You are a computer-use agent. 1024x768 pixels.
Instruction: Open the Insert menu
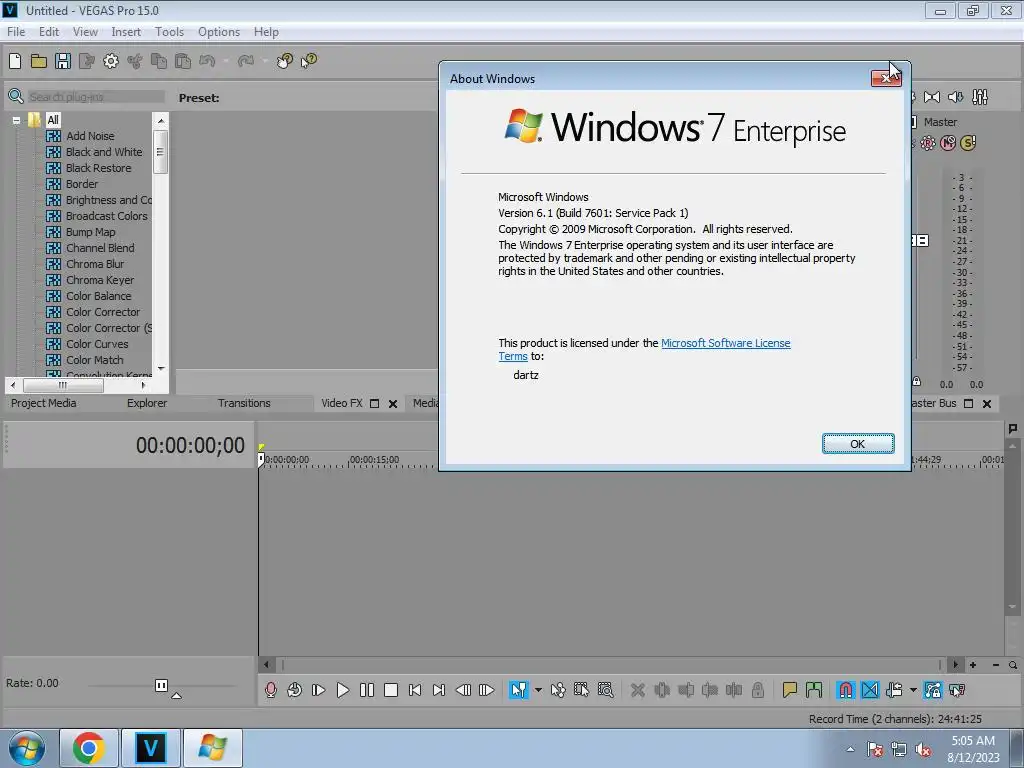126,31
